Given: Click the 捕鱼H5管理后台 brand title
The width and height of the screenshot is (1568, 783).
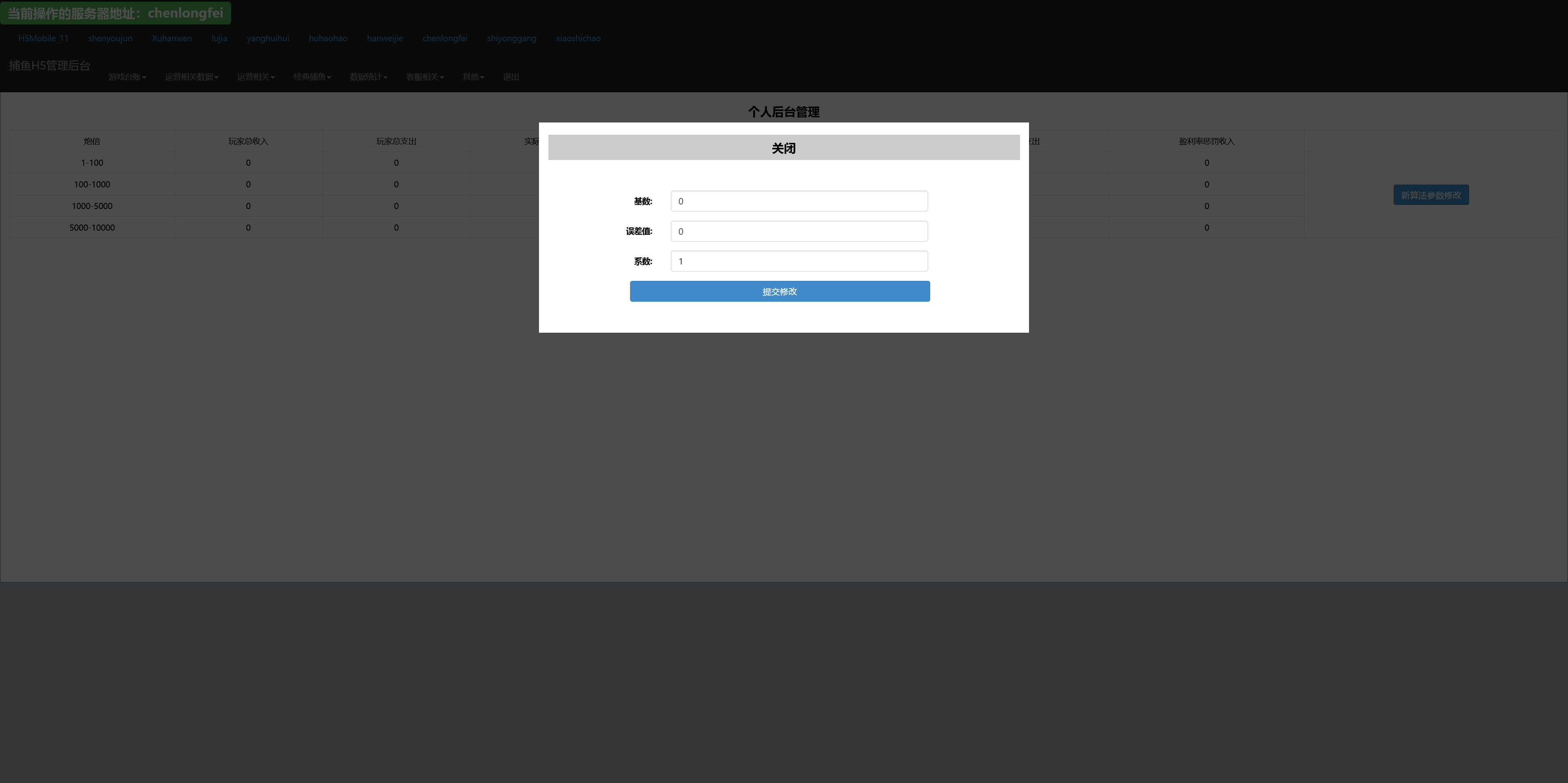Looking at the screenshot, I should [49, 66].
